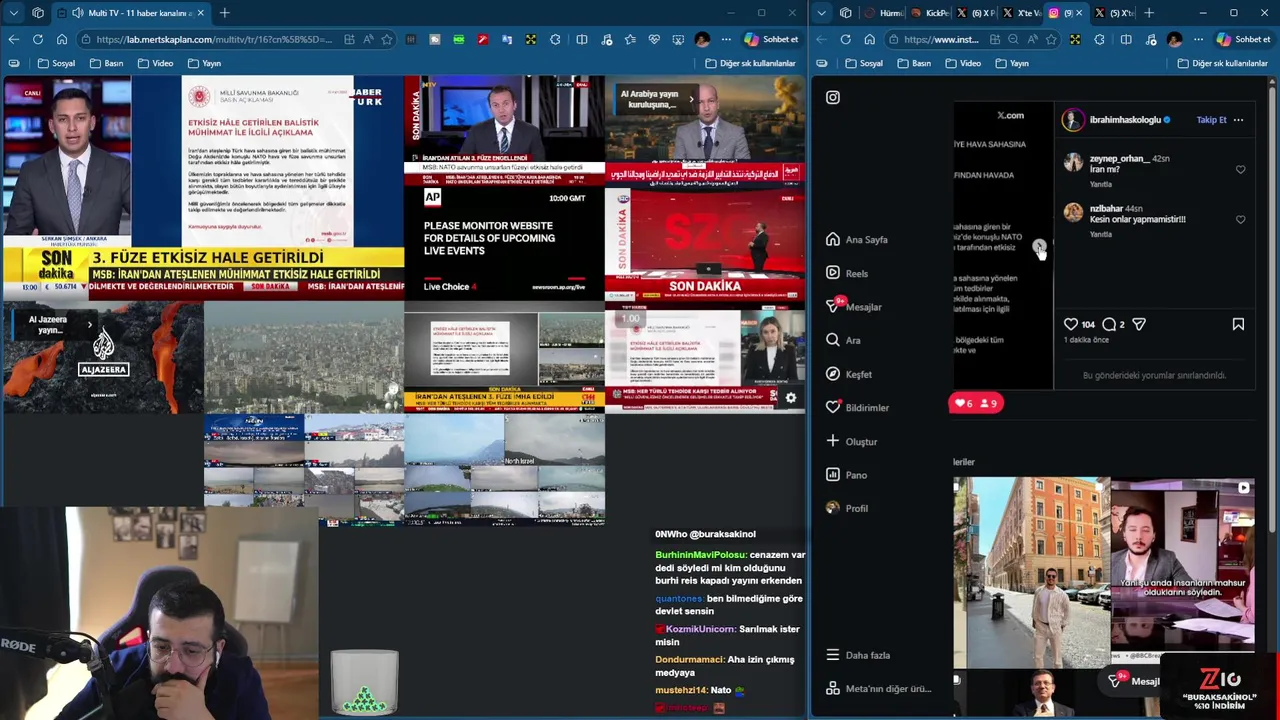The image size is (1280, 720).
Task: Open Ara search in Instagram sidebar
Action: pyautogui.click(x=843, y=340)
